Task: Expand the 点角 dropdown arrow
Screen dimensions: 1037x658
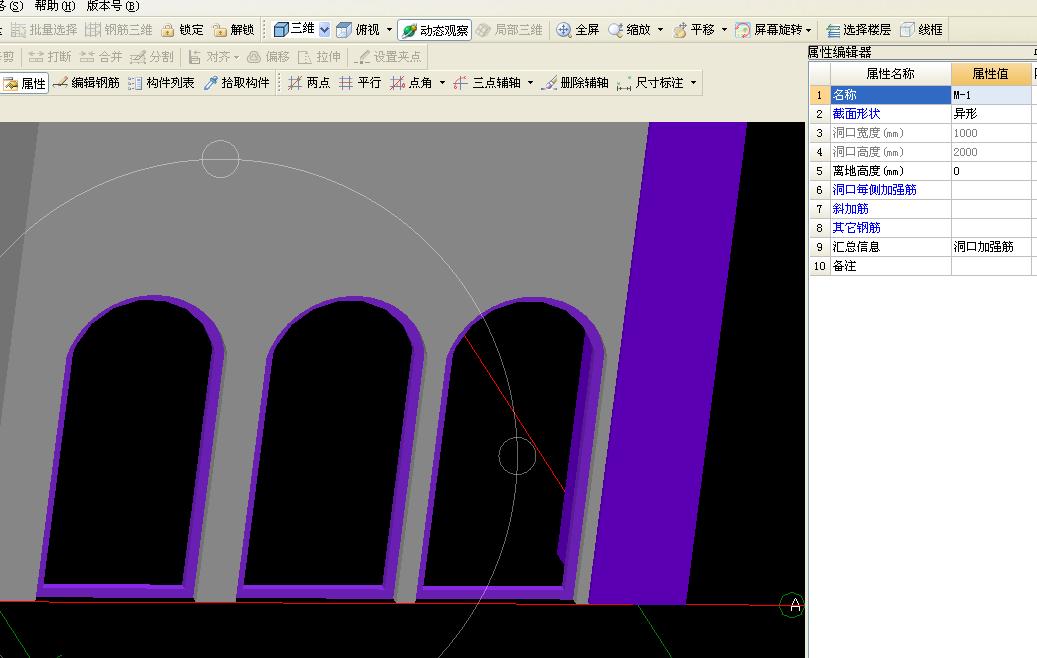Action: coord(442,83)
